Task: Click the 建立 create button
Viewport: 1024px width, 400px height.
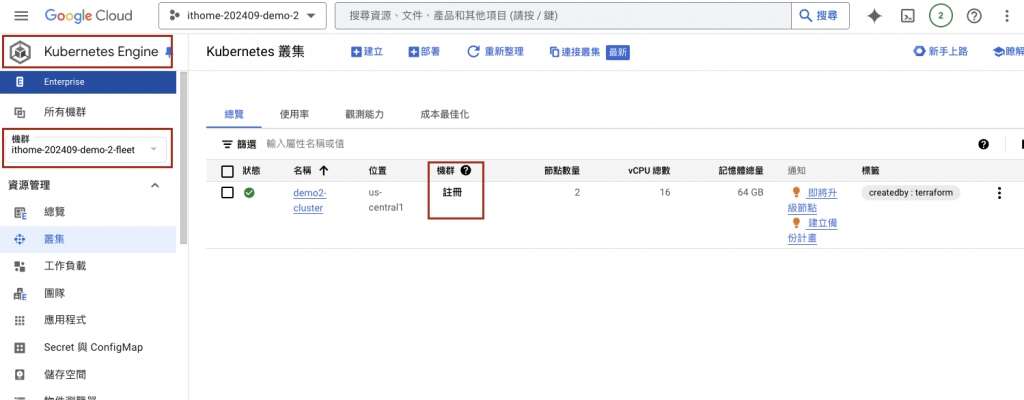Action: [x=367, y=52]
